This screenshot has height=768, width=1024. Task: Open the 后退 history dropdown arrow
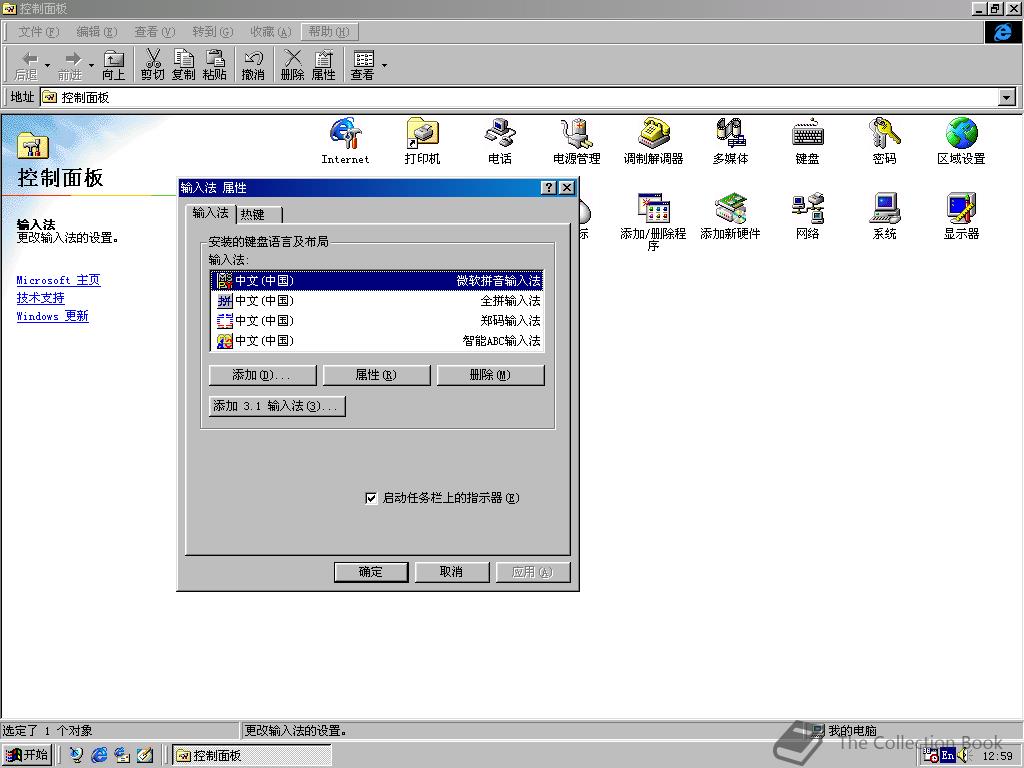[47, 65]
